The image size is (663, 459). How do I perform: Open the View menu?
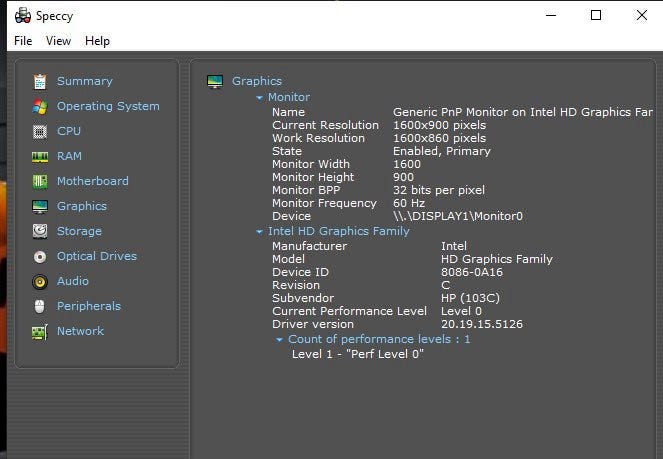pyautogui.click(x=58, y=41)
